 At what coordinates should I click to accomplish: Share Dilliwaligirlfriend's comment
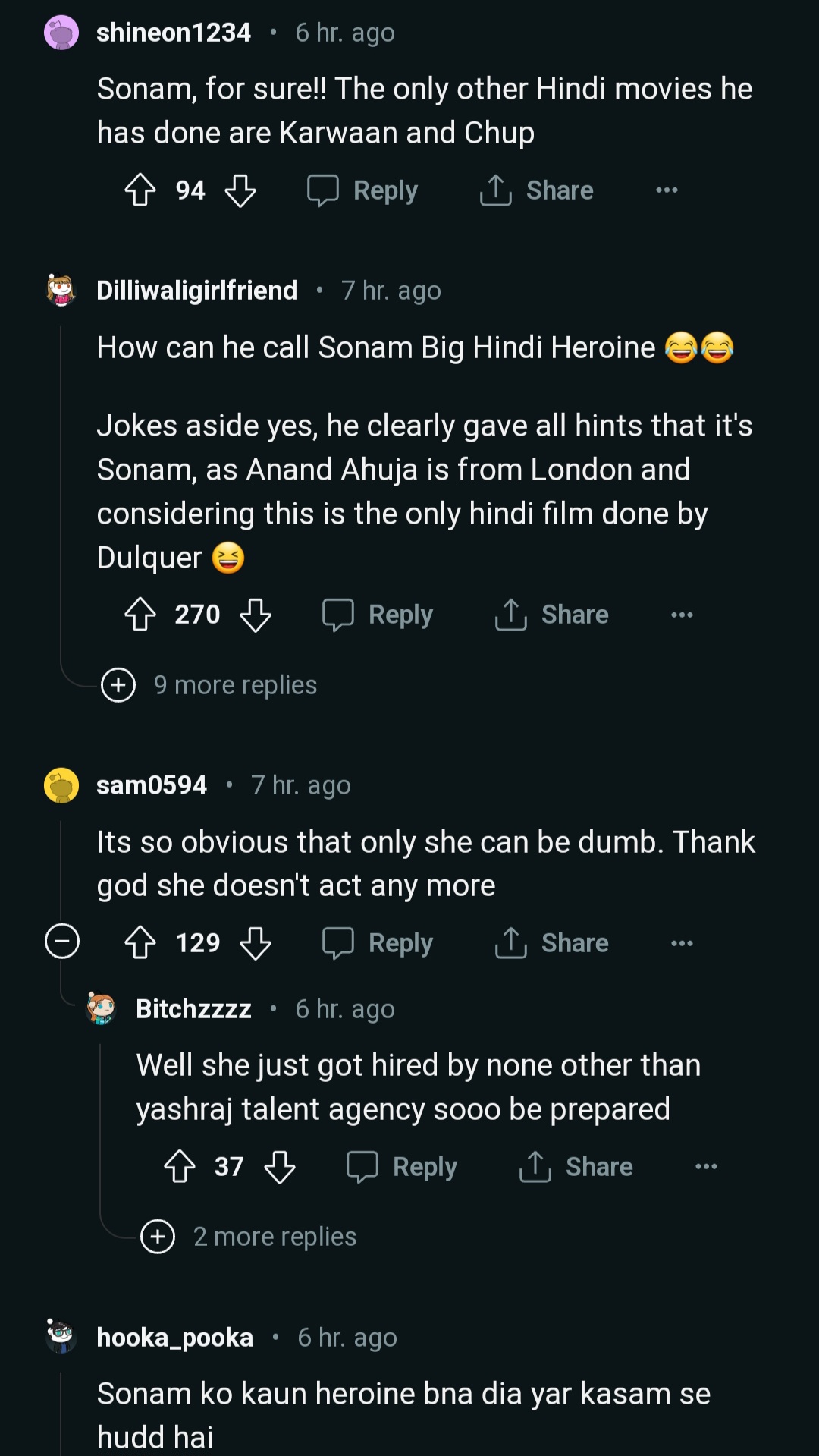551,615
